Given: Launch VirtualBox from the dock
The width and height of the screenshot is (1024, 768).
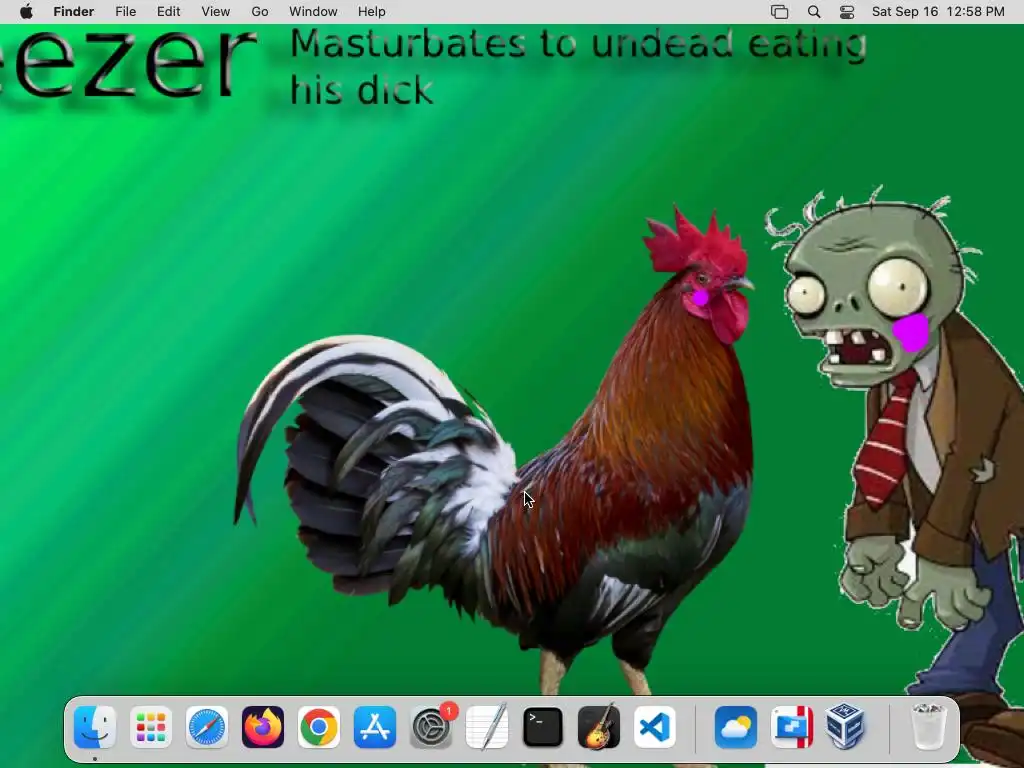Looking at the screenshot, I should (x=846, y=727).
